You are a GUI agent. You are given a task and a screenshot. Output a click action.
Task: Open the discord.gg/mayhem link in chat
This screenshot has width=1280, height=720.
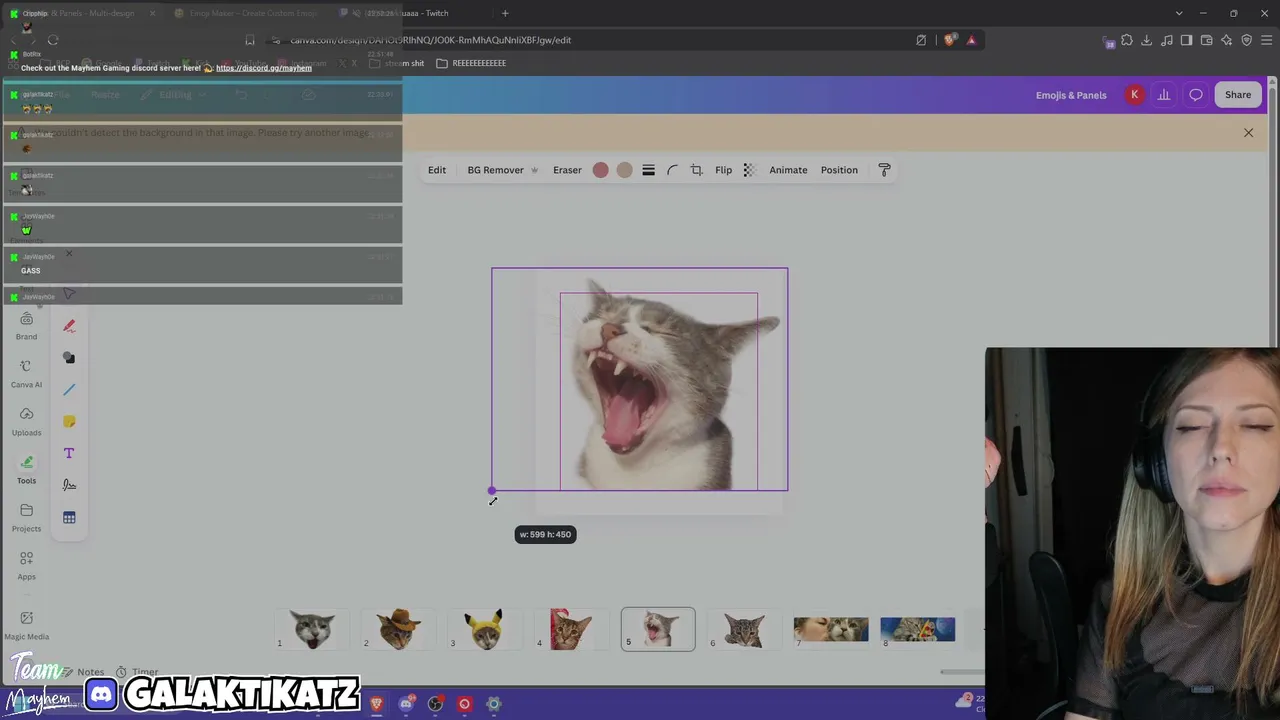coord(264,68)
